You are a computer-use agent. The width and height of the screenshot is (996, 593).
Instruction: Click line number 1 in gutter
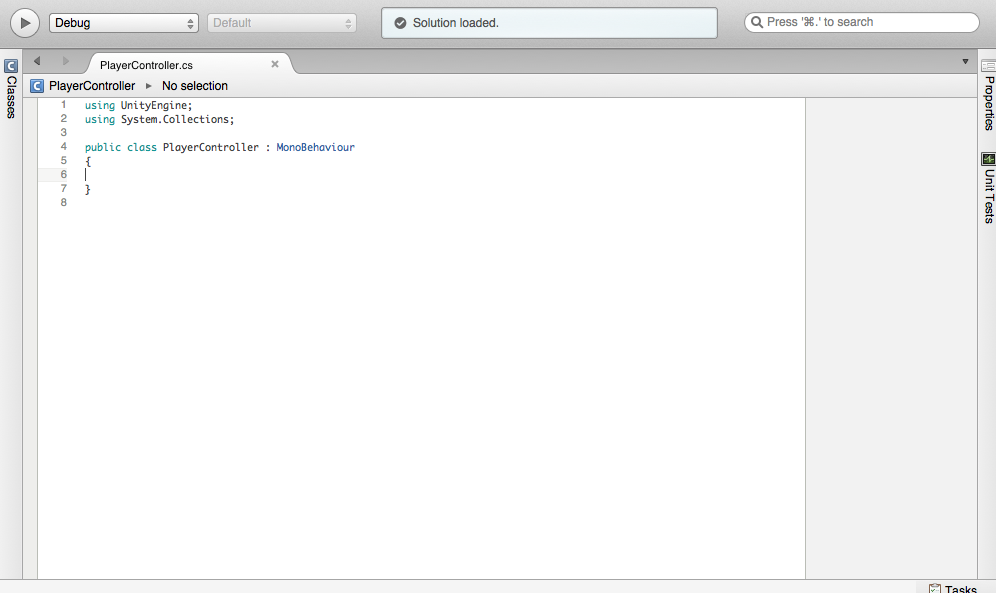[64, 105]
